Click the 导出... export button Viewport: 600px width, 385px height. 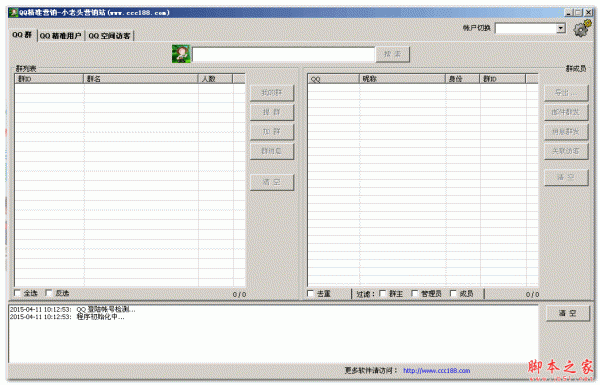566,93
